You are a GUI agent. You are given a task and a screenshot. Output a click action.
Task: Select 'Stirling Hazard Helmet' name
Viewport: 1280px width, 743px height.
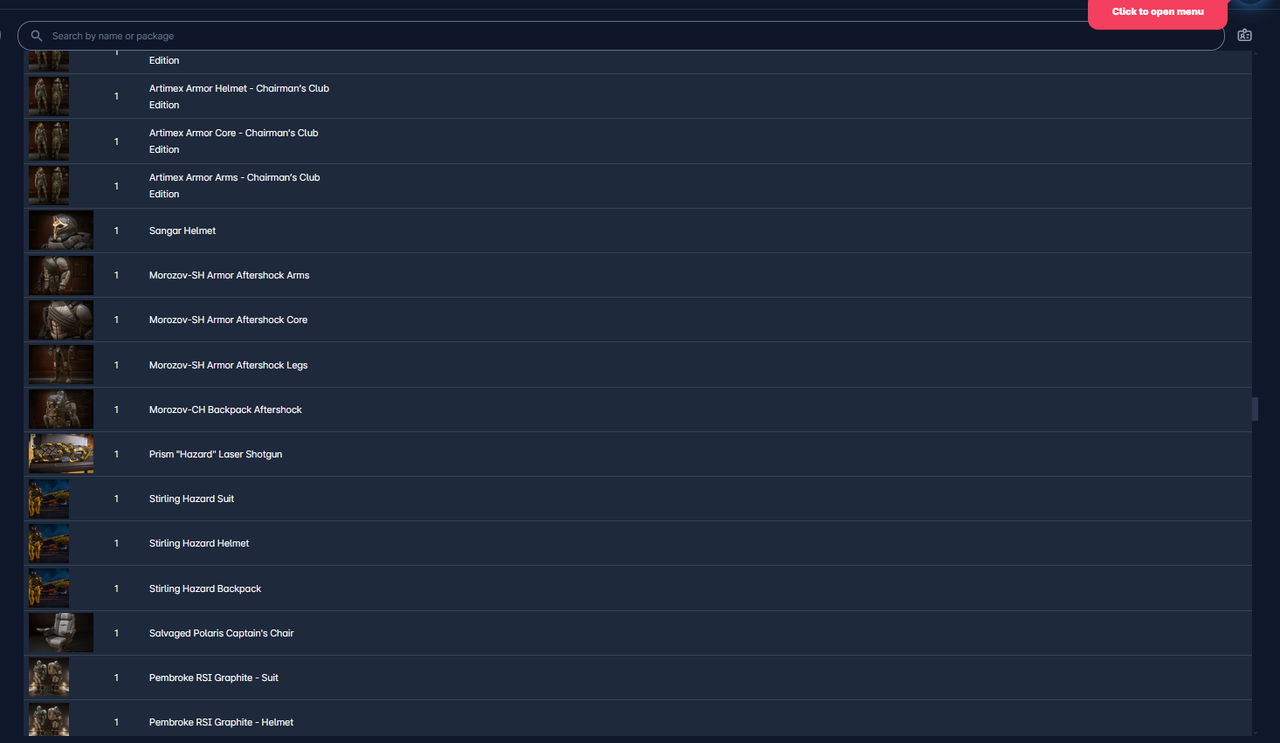[199, 543]
